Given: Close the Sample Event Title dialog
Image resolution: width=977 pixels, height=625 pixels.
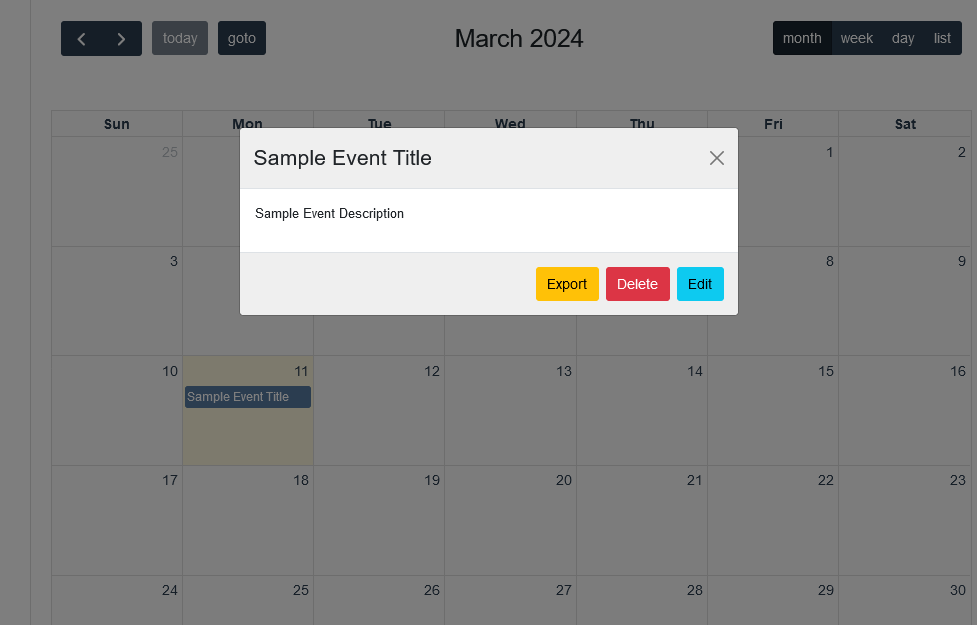Looking at the screenshot, I should 716,158.
